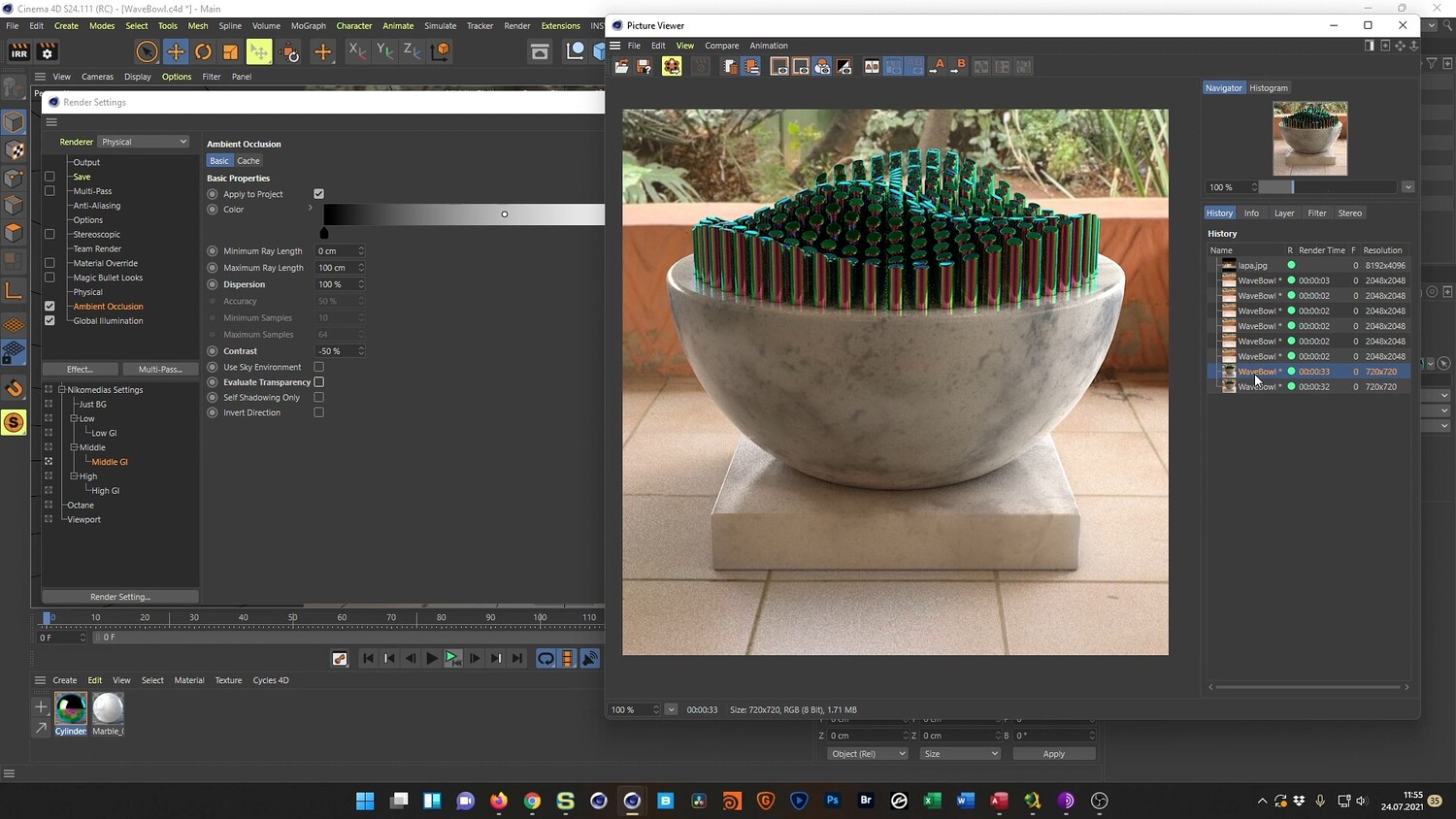Disable Ambient Occlusion effect checkbox

(50, 307)
